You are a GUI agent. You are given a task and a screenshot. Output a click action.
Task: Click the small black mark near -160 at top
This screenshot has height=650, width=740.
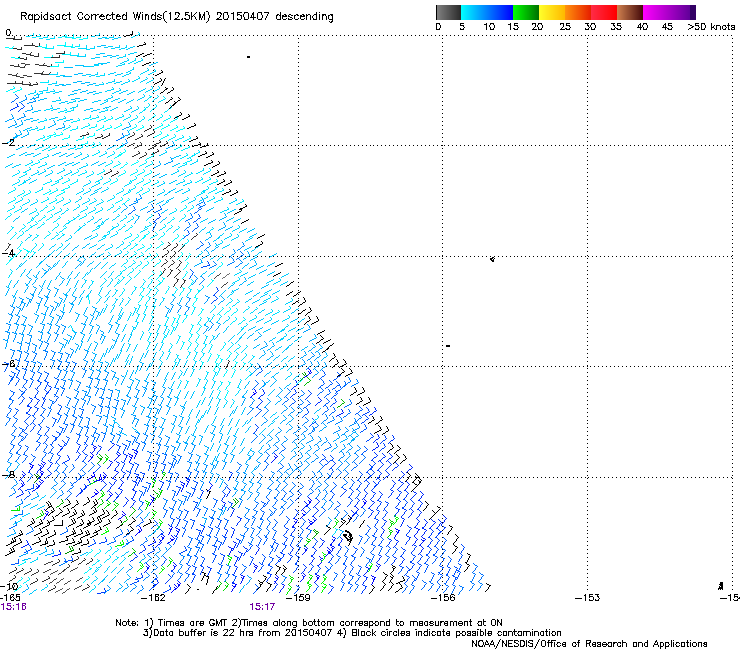click(248, 57)
